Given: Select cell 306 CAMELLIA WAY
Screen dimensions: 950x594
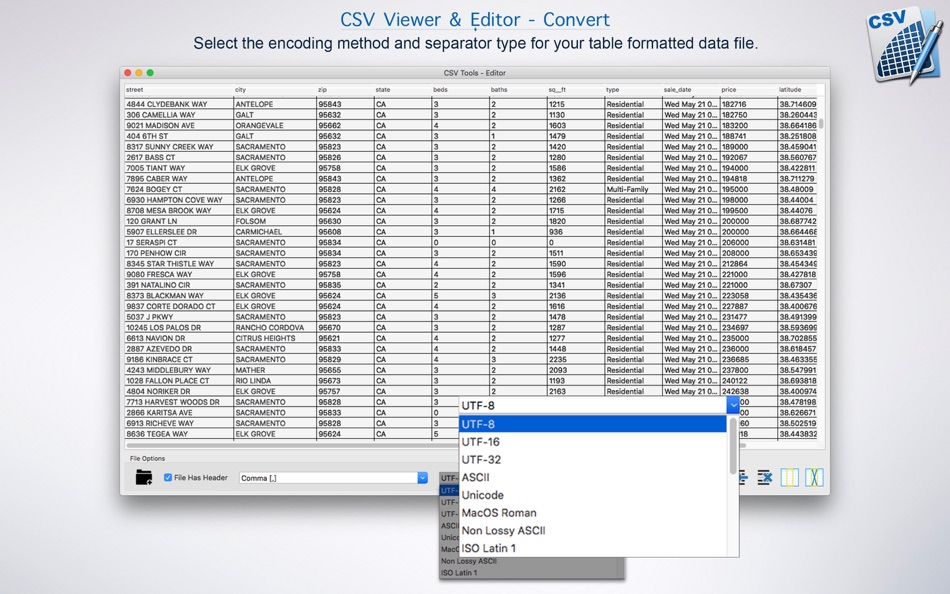Looking at the screenshot, I should pos(179,115).
